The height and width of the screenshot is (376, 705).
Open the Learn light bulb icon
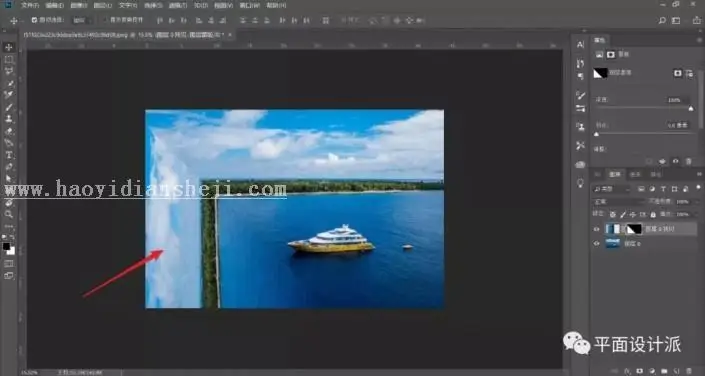(580, 183)
